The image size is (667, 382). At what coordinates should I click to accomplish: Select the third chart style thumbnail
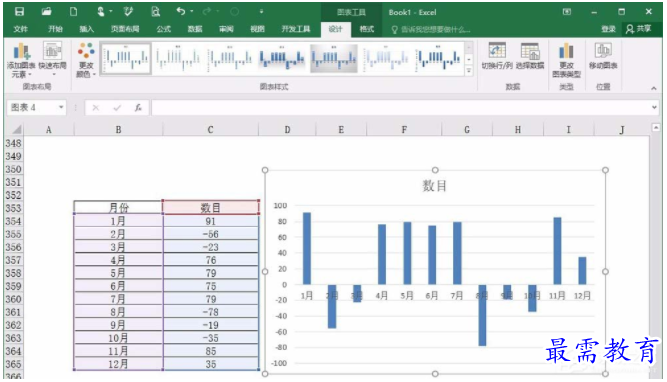click(230, 59)
